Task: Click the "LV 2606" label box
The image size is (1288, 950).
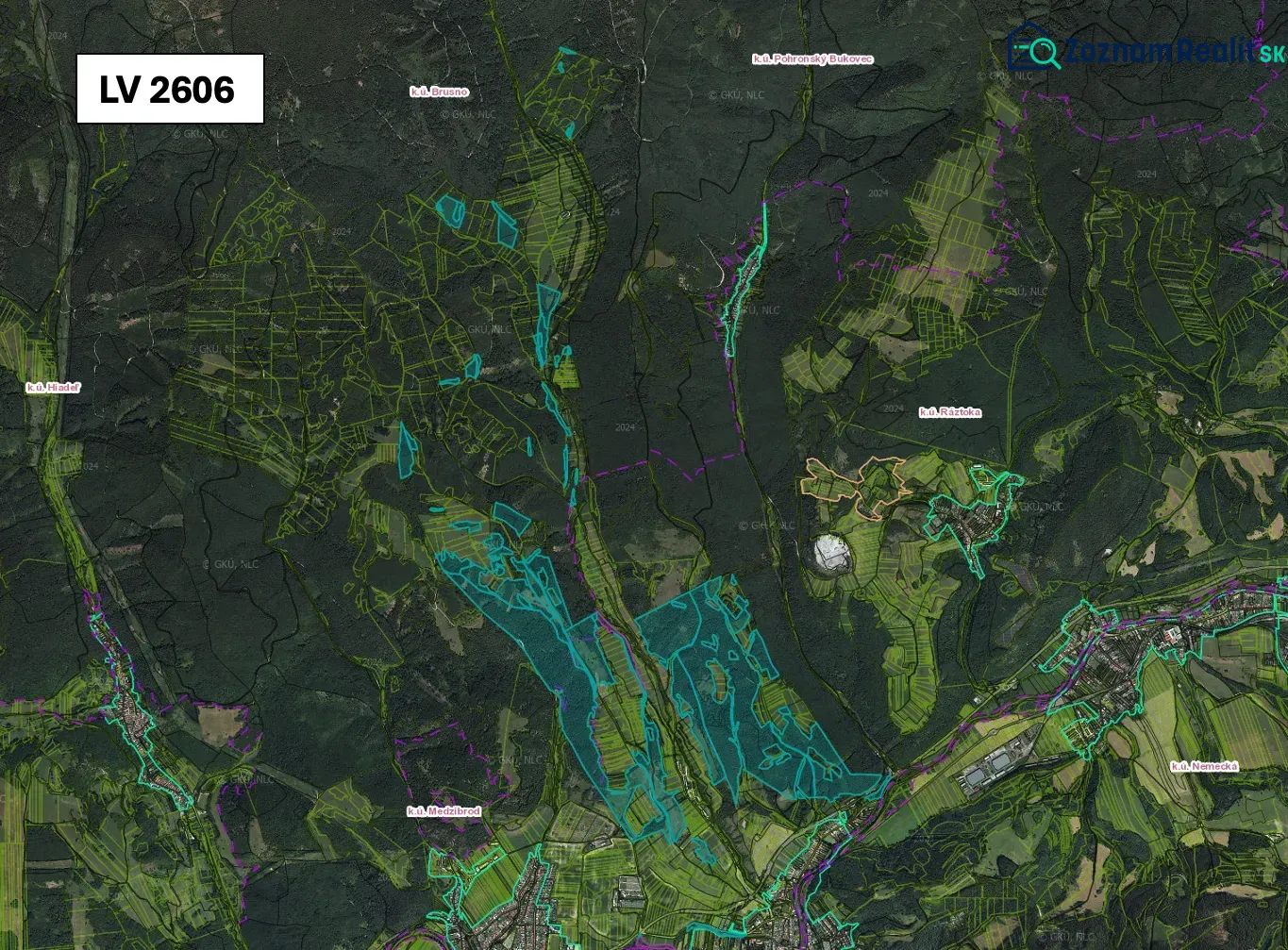Action: [x=170, y=89]
